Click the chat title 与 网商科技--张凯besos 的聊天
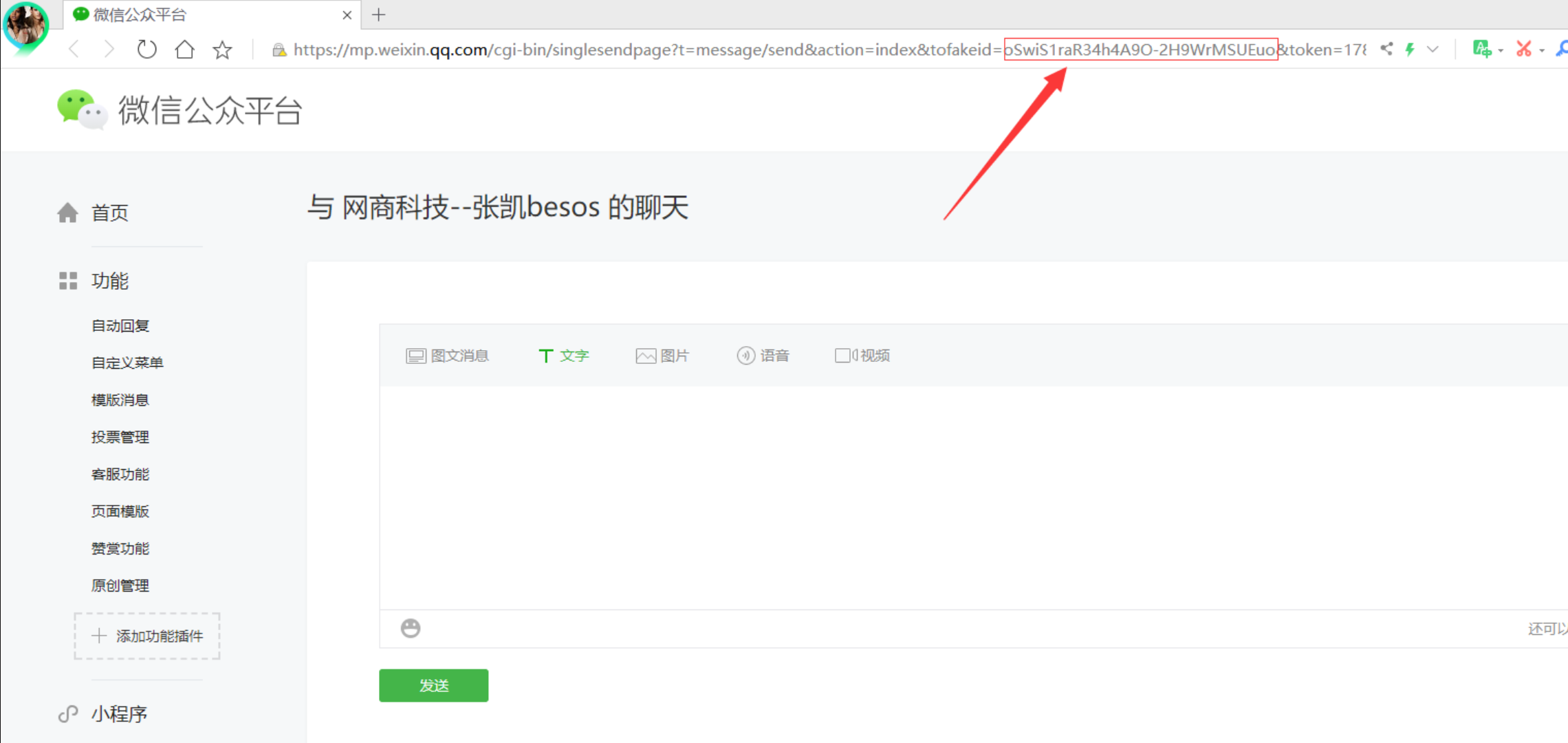Image resolution: width=1568 pixels, height=743 pixels. pos(498,207)
